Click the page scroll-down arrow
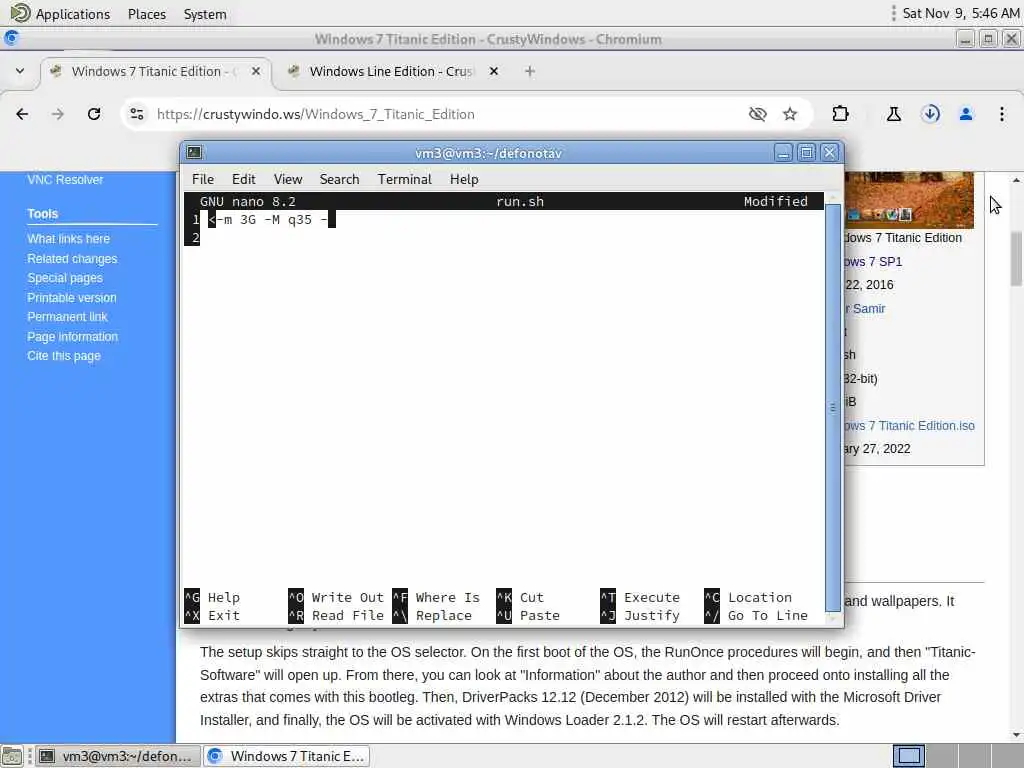Viewport: 1024px width, 768px height. click(1016, 735)
